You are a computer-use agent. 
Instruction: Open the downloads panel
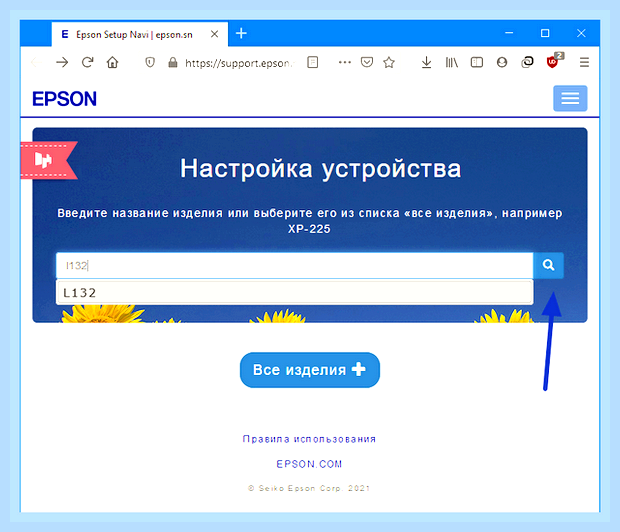[426, 62]
